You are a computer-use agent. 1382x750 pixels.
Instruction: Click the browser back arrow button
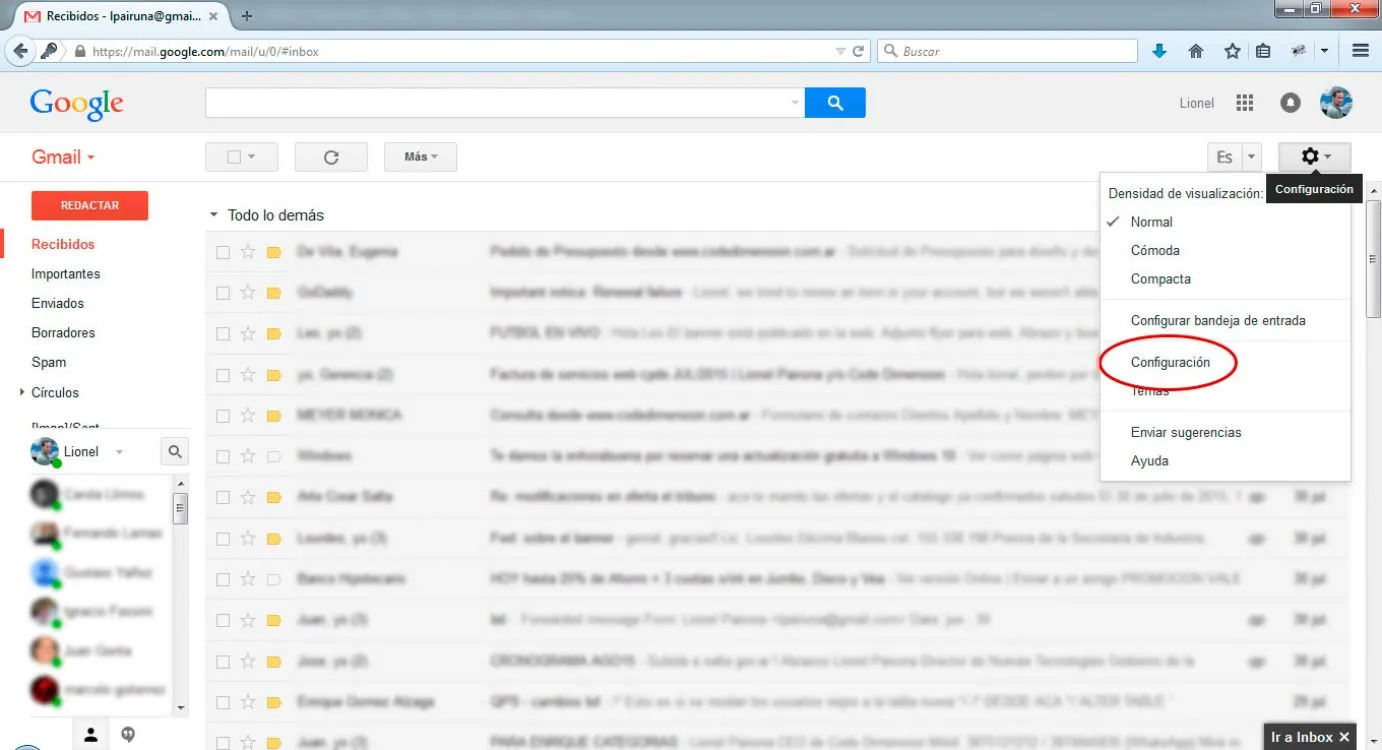(21, 51)
